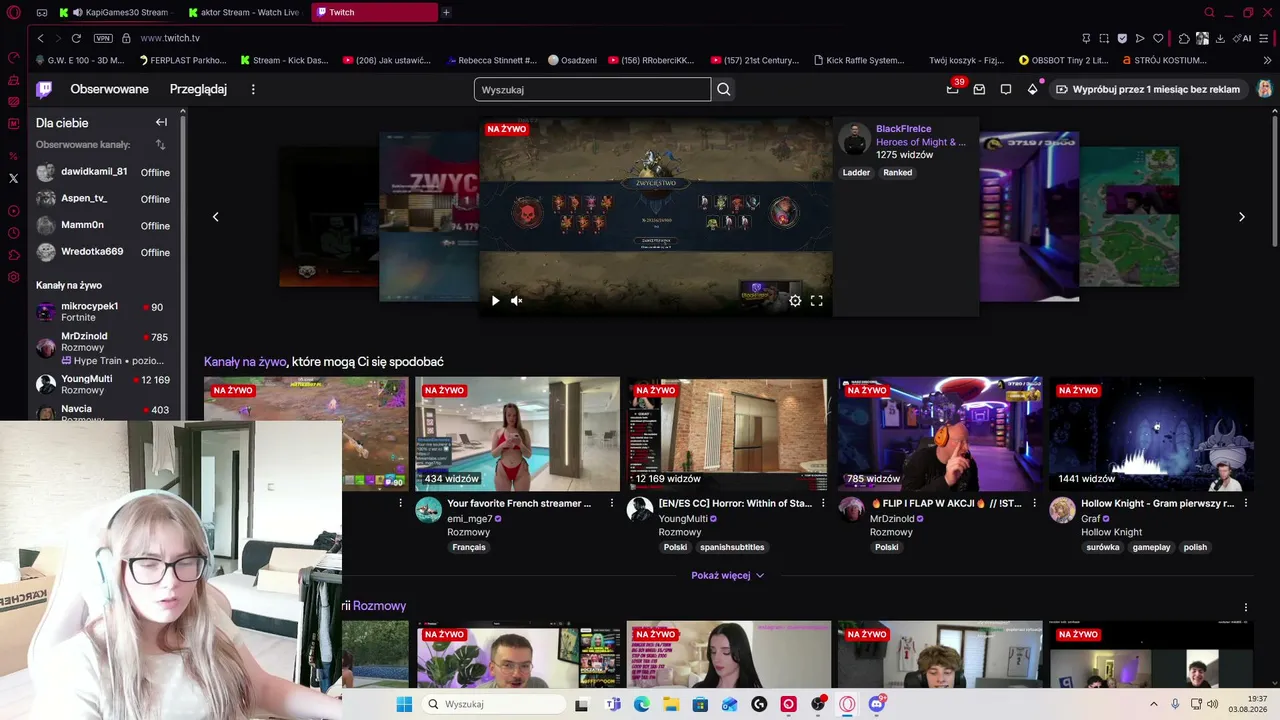
Task: Open Discord from taskbar
Action: pyautogui.click(x=877, y=704)
